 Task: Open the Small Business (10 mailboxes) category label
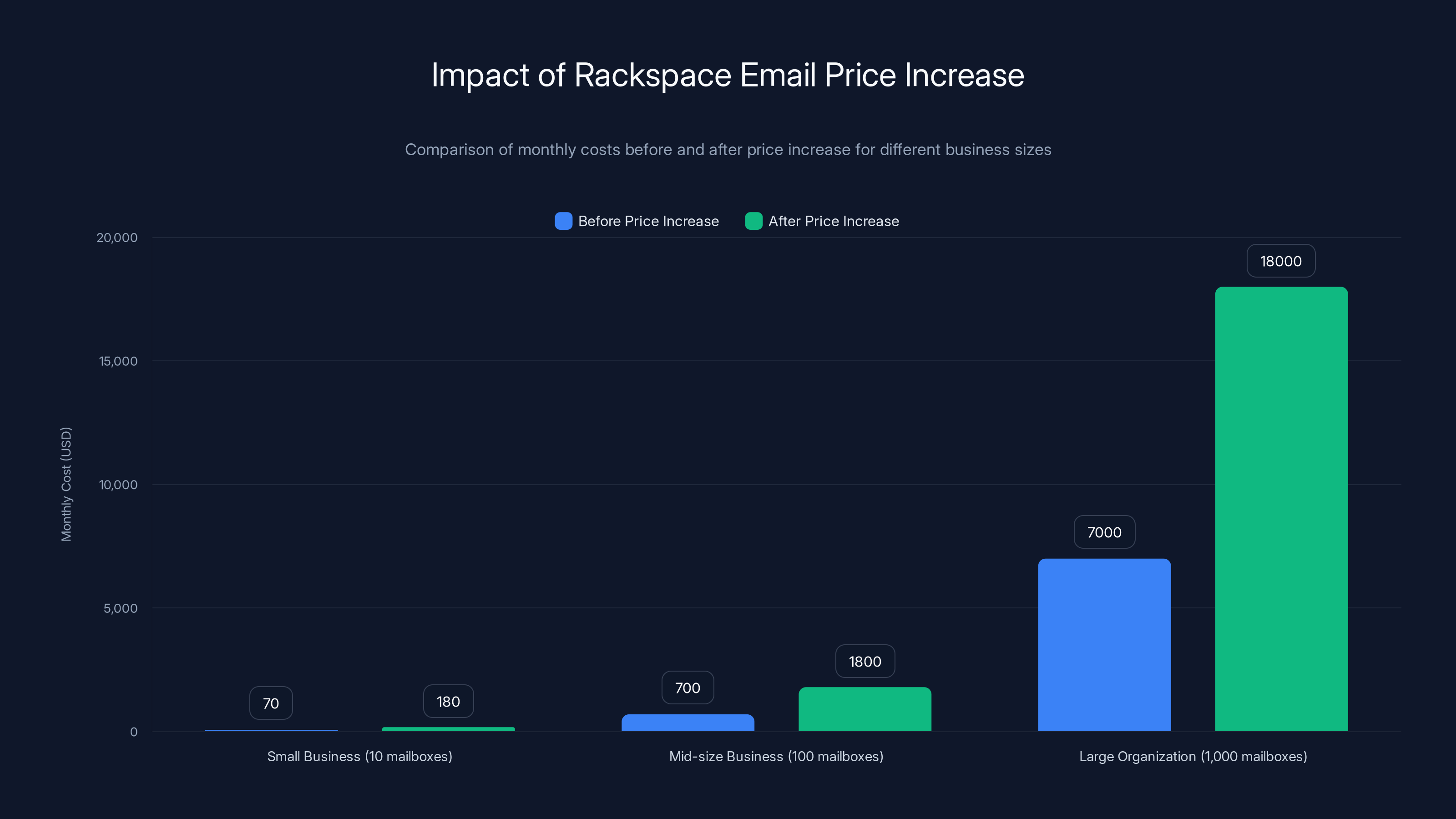(359, 756)
